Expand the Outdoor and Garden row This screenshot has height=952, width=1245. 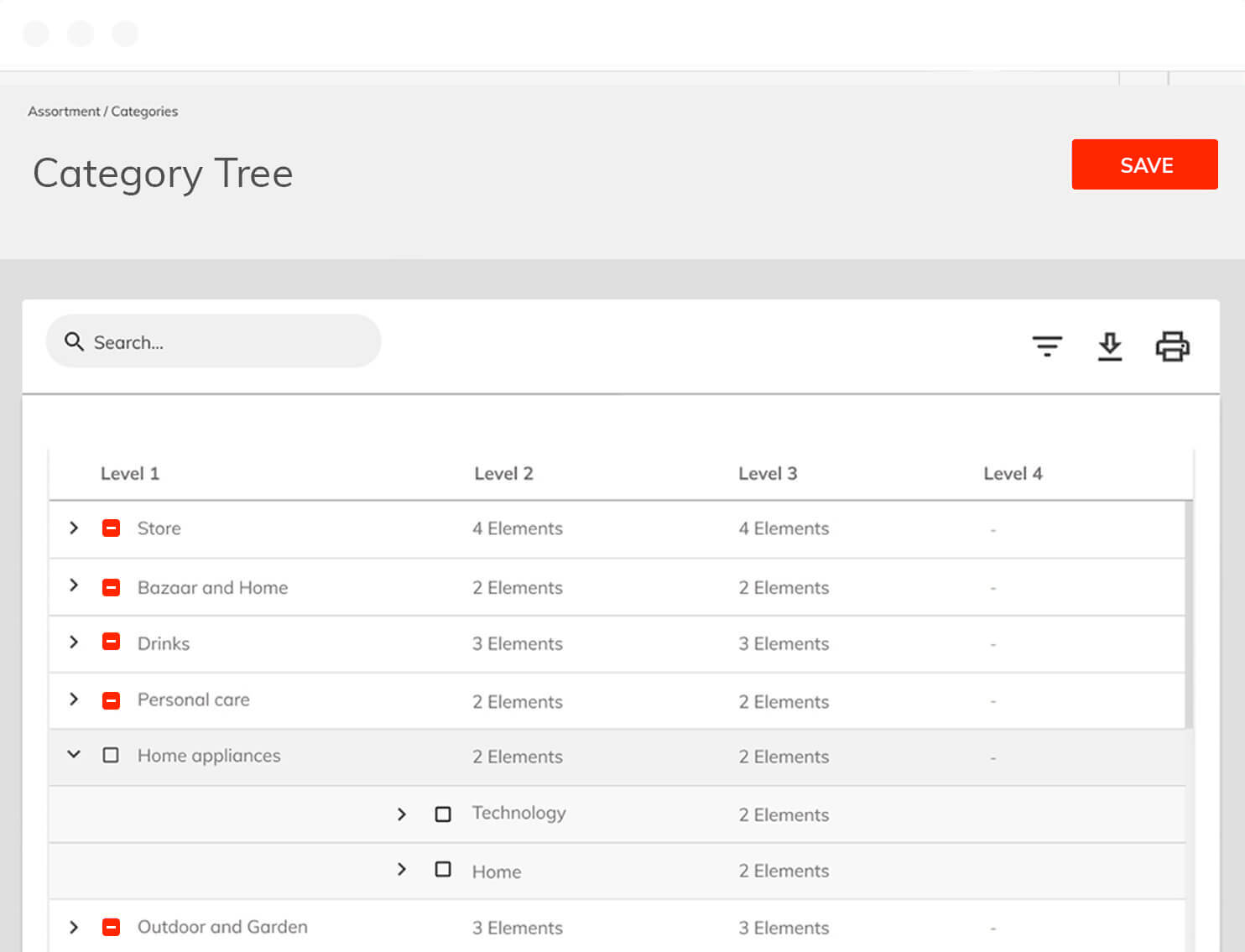74,927
